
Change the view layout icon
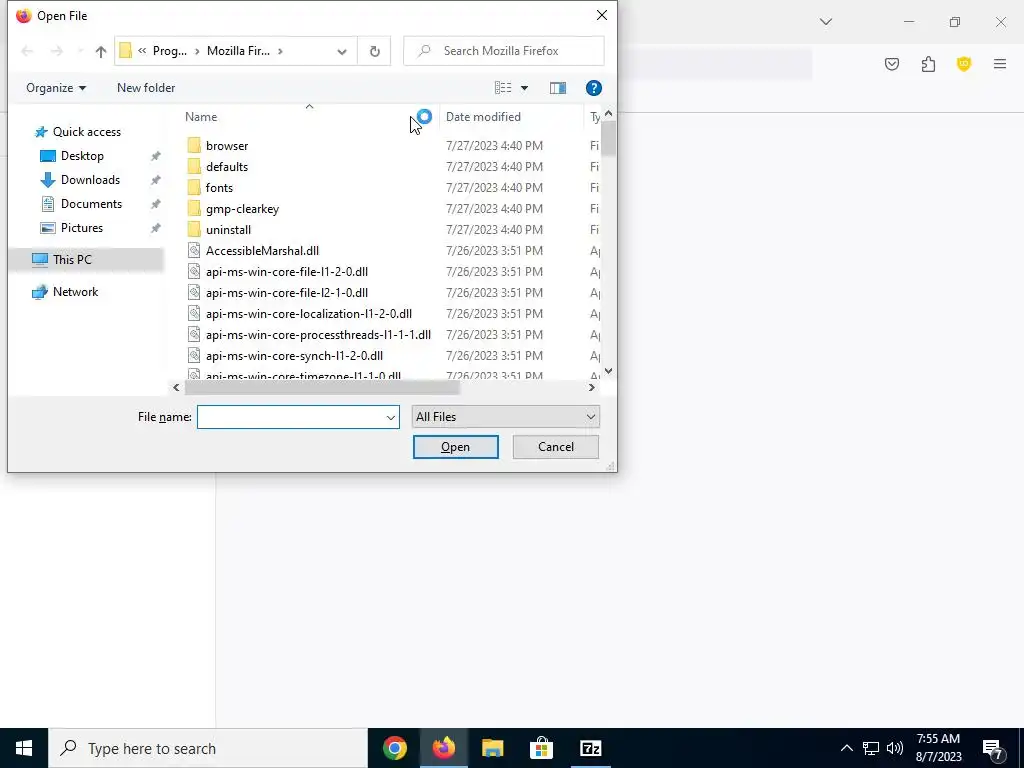[503, 88]
